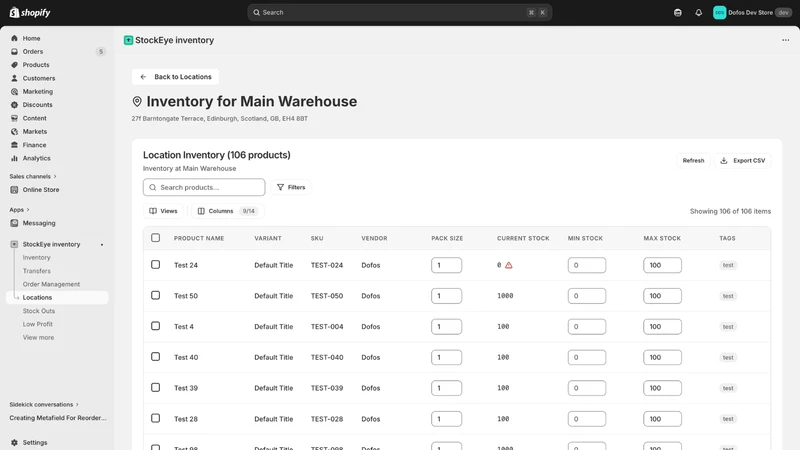Screen dimensions: 800x450
Task: Open Transfers in StockEye submenu
Action: click(x=36, y=271)
